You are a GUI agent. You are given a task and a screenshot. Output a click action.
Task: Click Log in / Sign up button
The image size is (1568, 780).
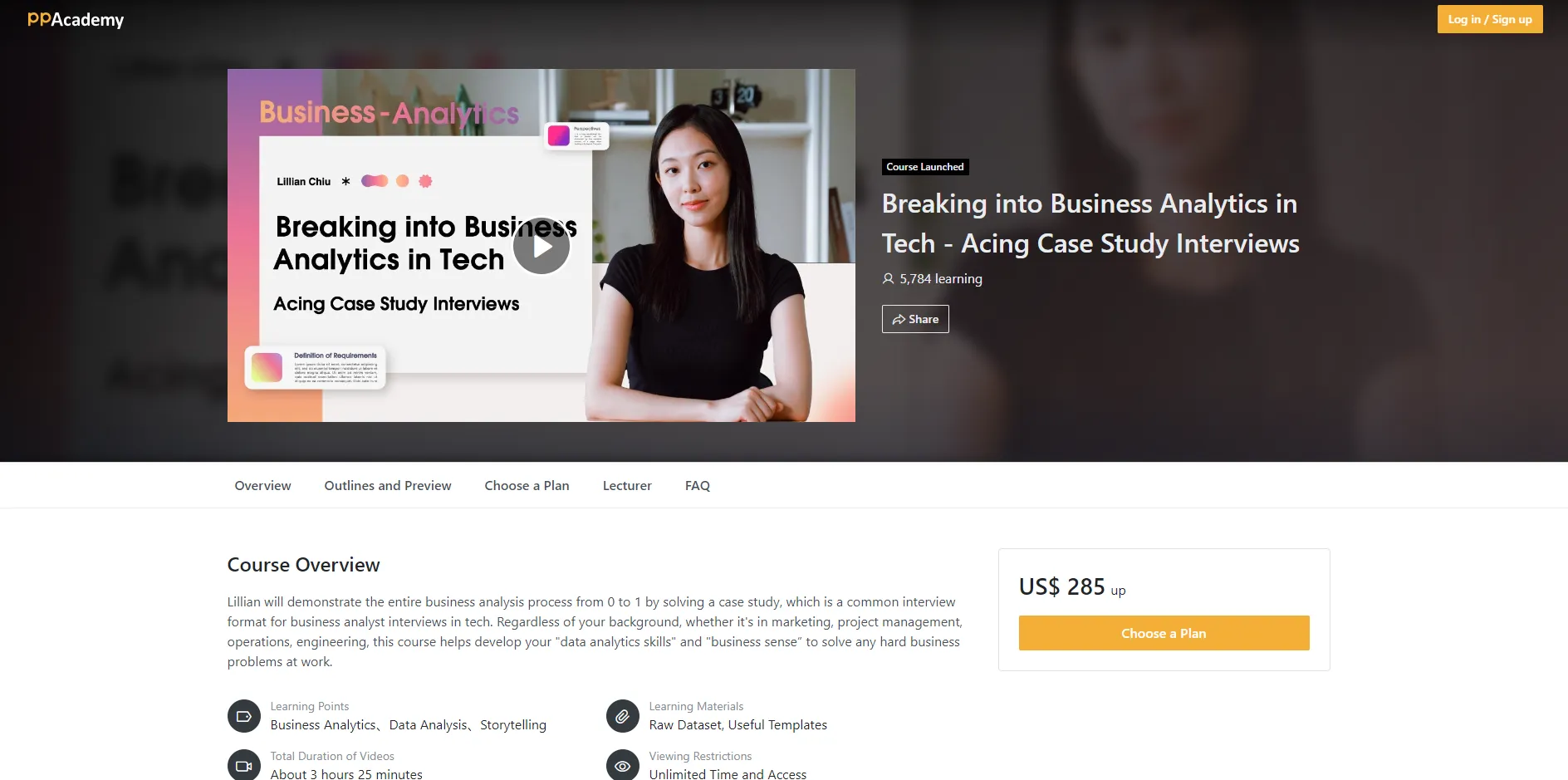tap(1490, 19)
